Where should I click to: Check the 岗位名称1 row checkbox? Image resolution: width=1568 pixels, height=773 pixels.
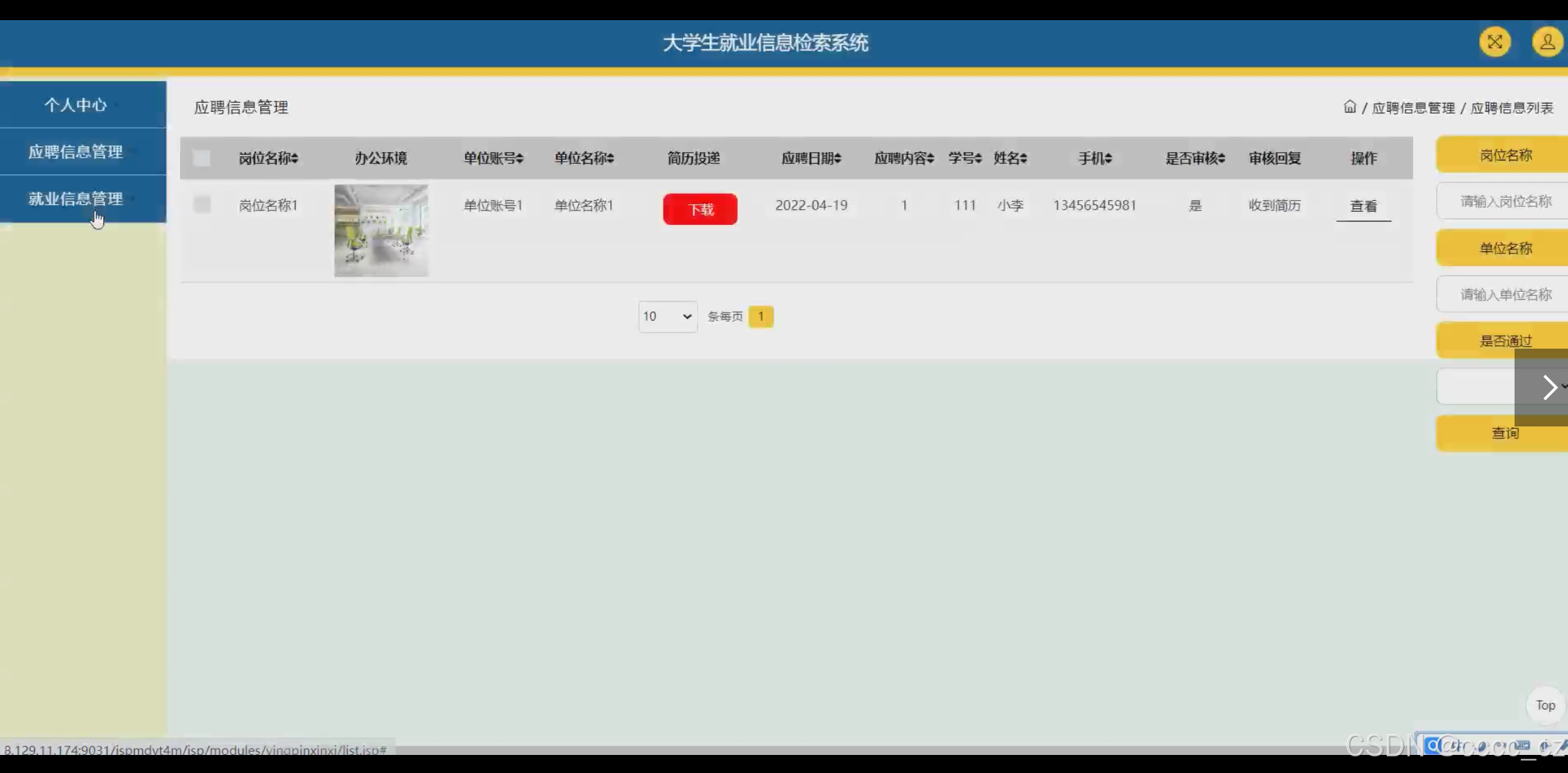tap(202, 205)
